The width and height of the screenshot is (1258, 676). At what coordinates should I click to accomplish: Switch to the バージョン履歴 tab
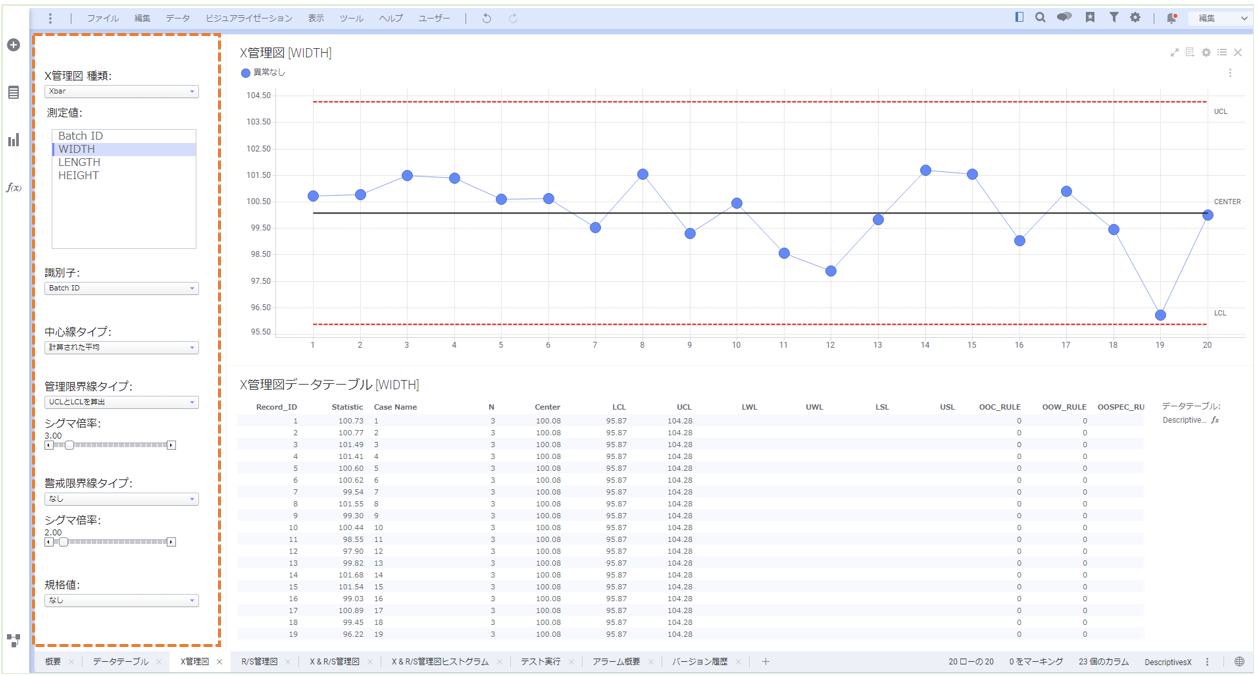[700, 662]
